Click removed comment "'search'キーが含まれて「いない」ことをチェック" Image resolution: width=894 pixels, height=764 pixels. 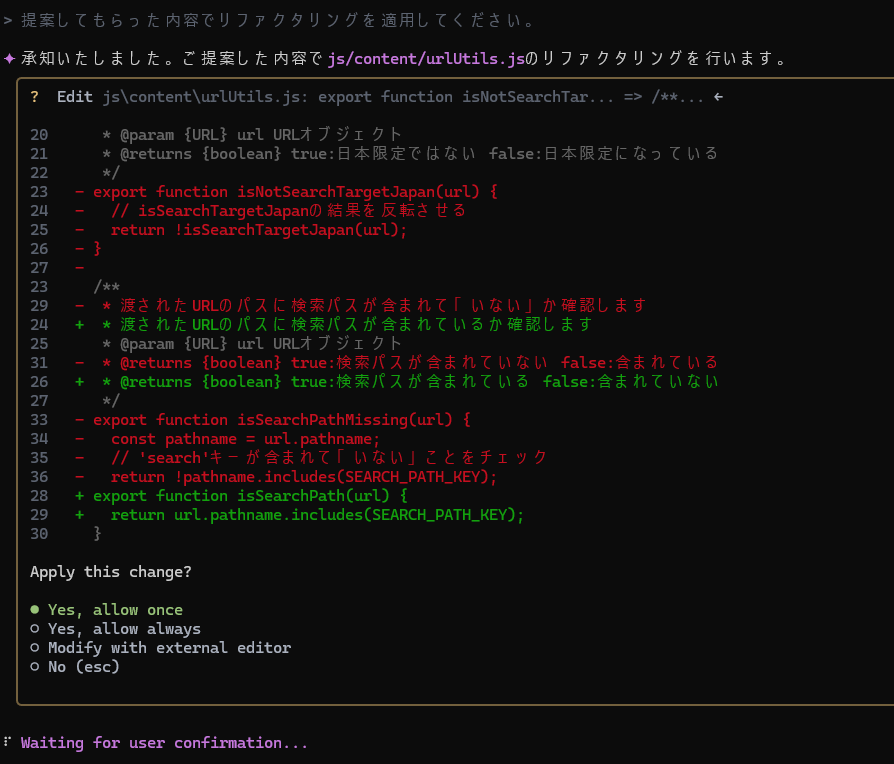(329, 458)
